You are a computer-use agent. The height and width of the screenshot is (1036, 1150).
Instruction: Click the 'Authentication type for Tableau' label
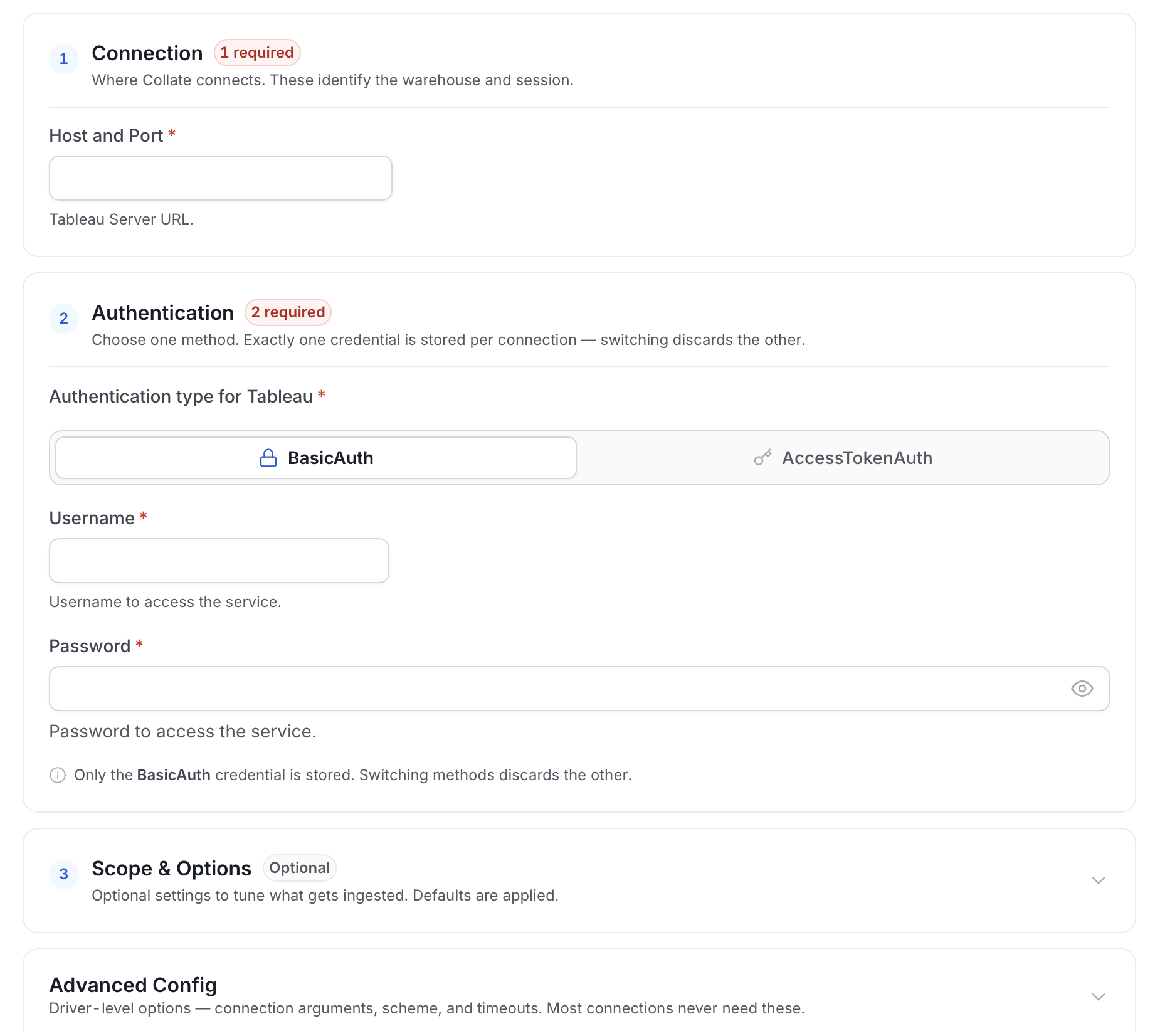181,396
